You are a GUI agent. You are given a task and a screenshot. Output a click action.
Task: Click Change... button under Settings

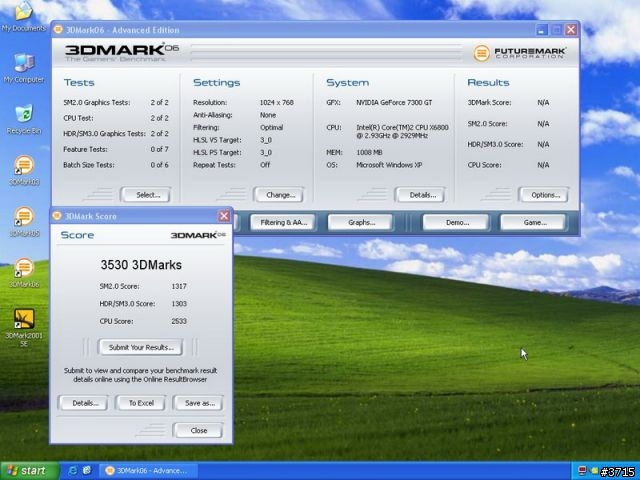(279, 195)
